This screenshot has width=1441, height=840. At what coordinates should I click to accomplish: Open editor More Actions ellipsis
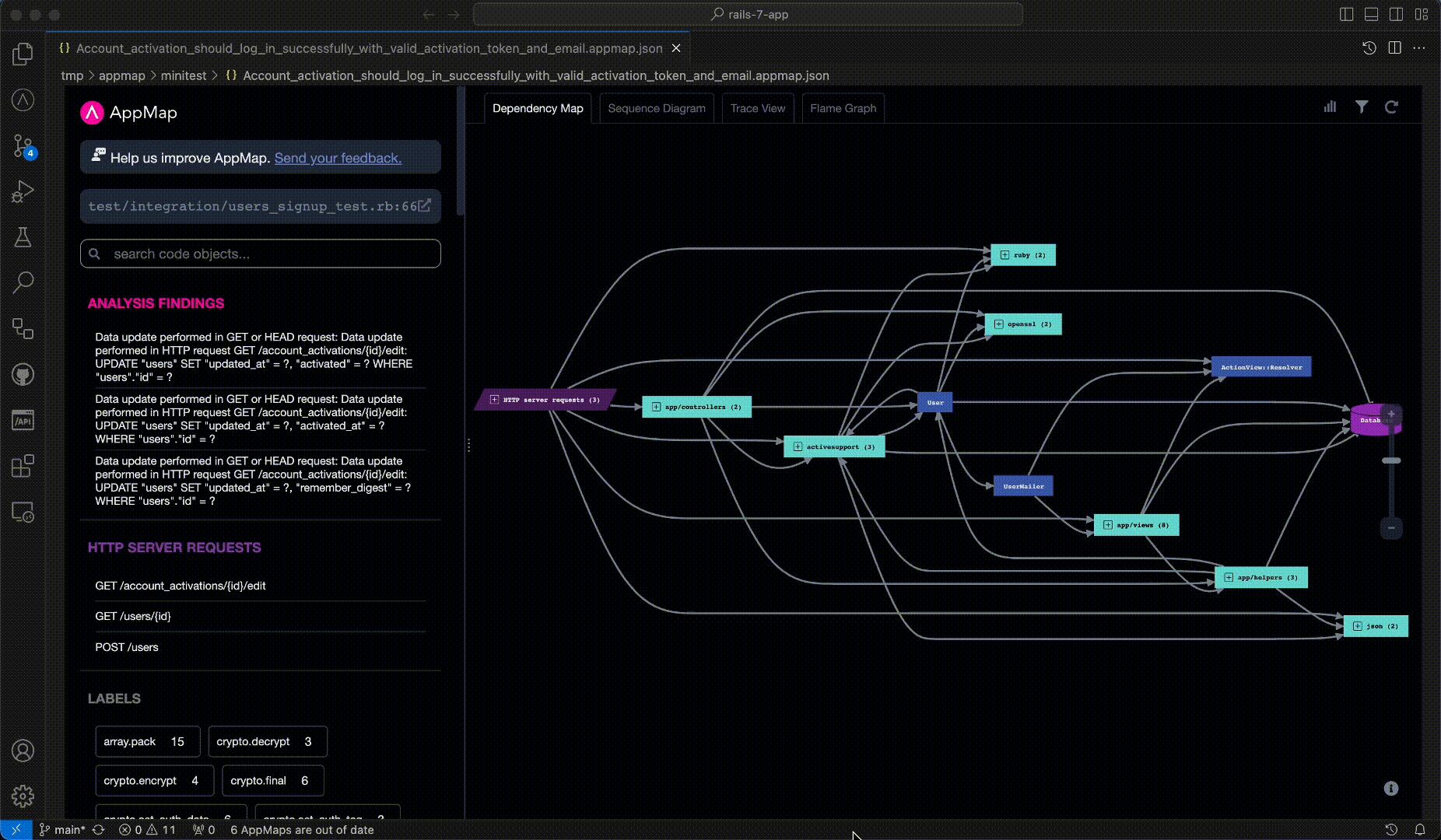(x=1419, y=48)
